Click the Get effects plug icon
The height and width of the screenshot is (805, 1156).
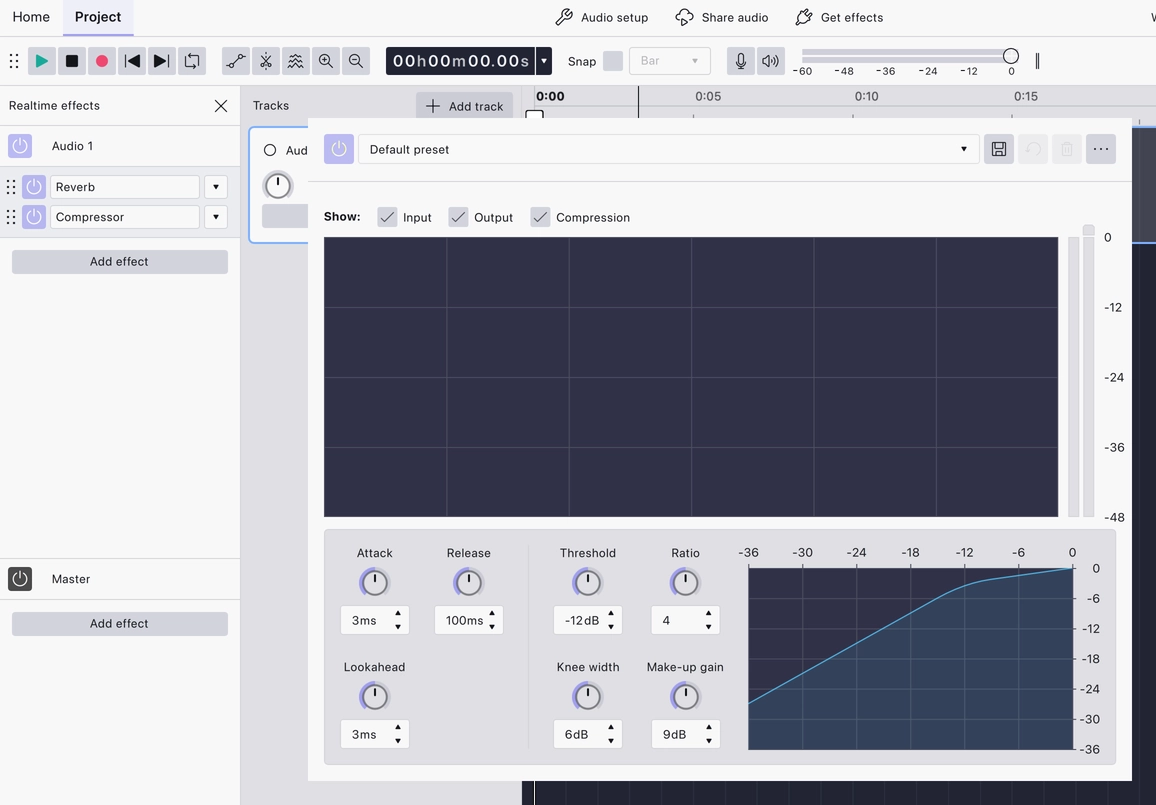tap(804, 17)
